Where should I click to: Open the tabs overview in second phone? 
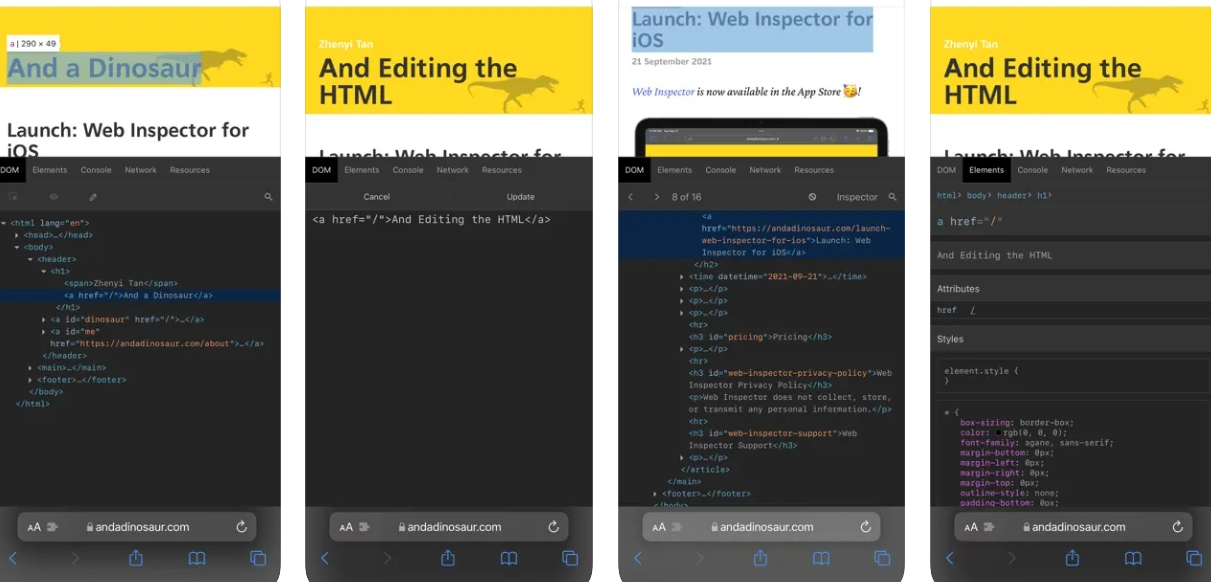570,558
